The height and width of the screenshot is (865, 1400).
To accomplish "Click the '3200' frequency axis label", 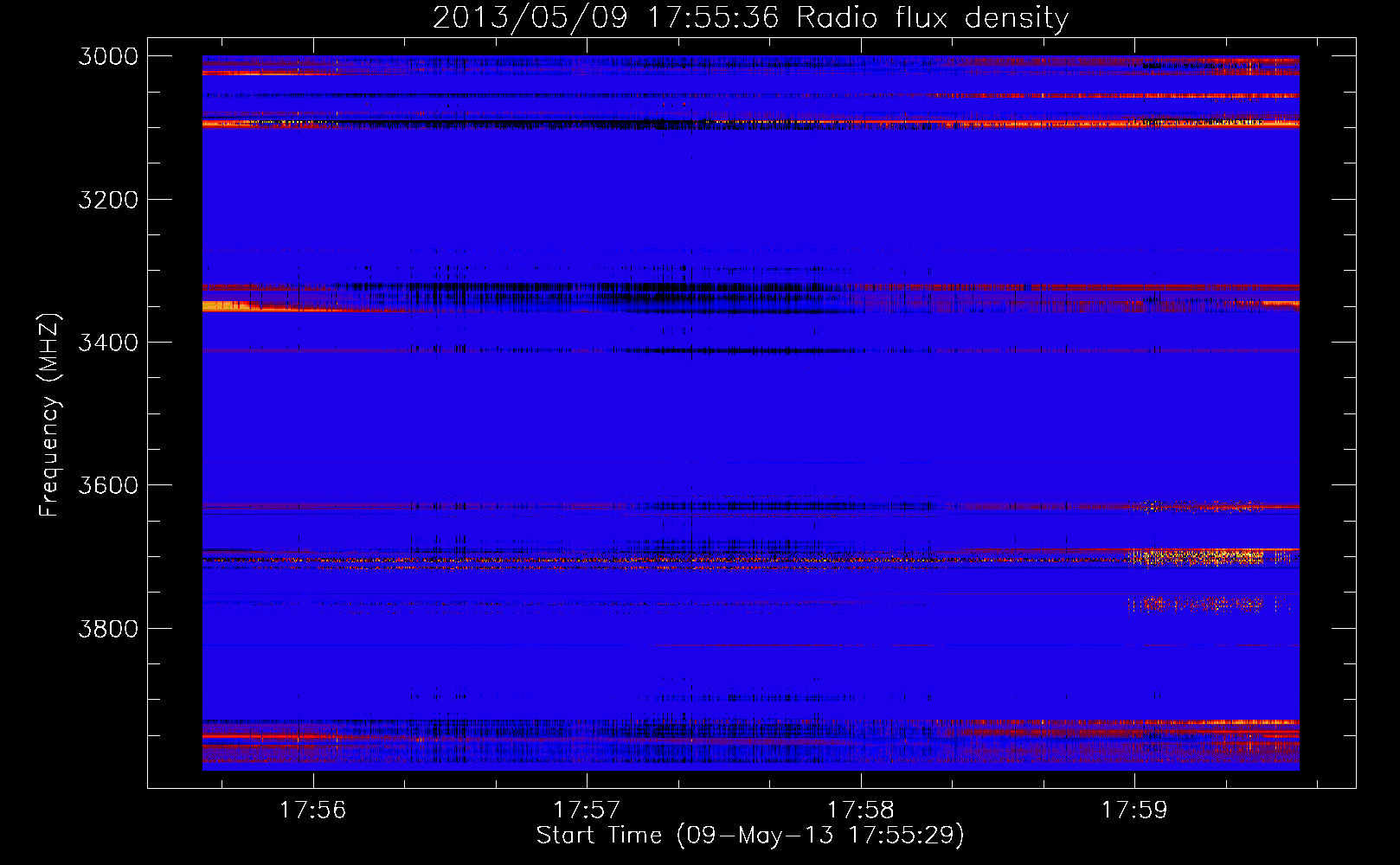I will point(108,200).
